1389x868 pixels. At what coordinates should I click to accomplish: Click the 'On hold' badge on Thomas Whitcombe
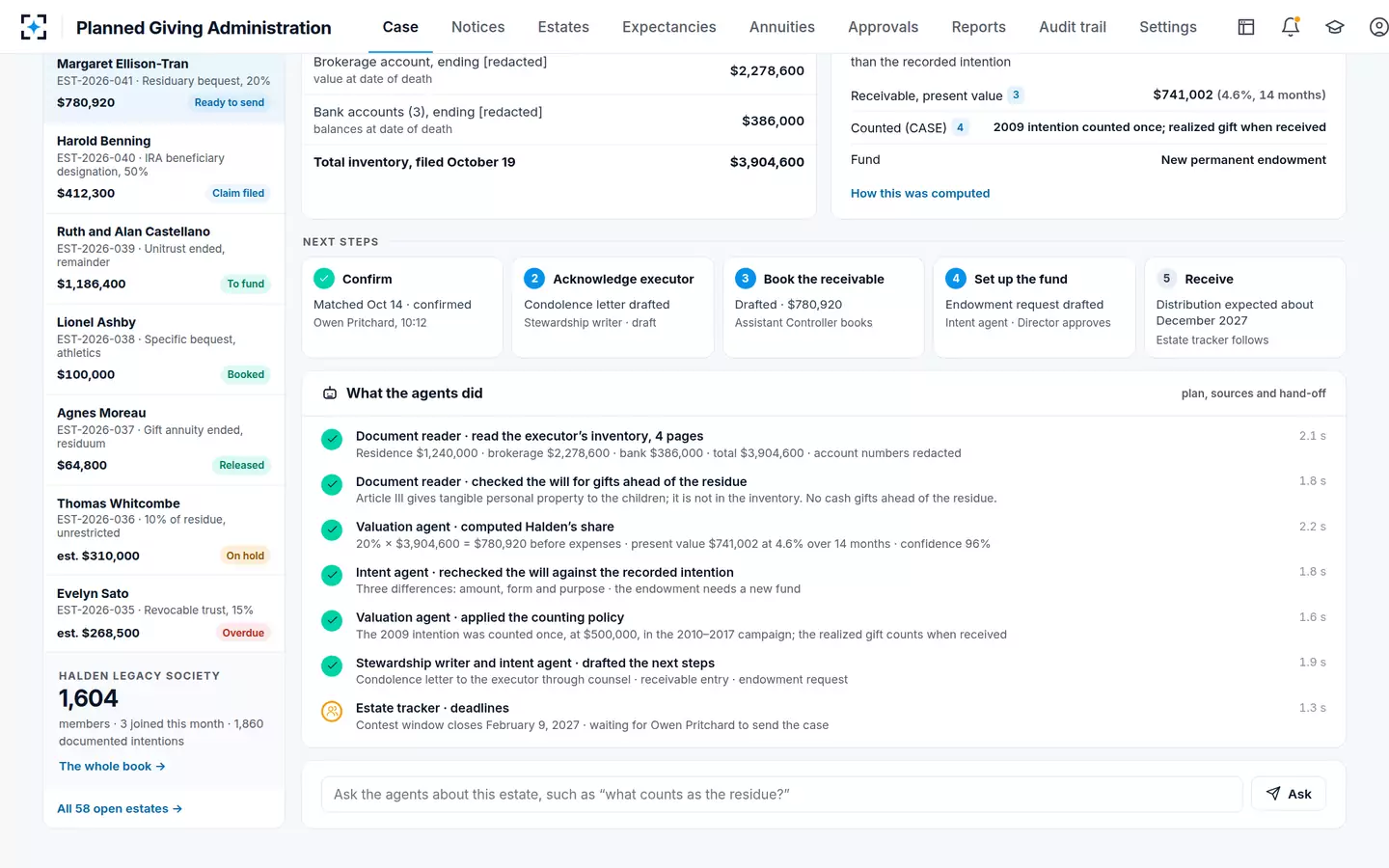245,556
